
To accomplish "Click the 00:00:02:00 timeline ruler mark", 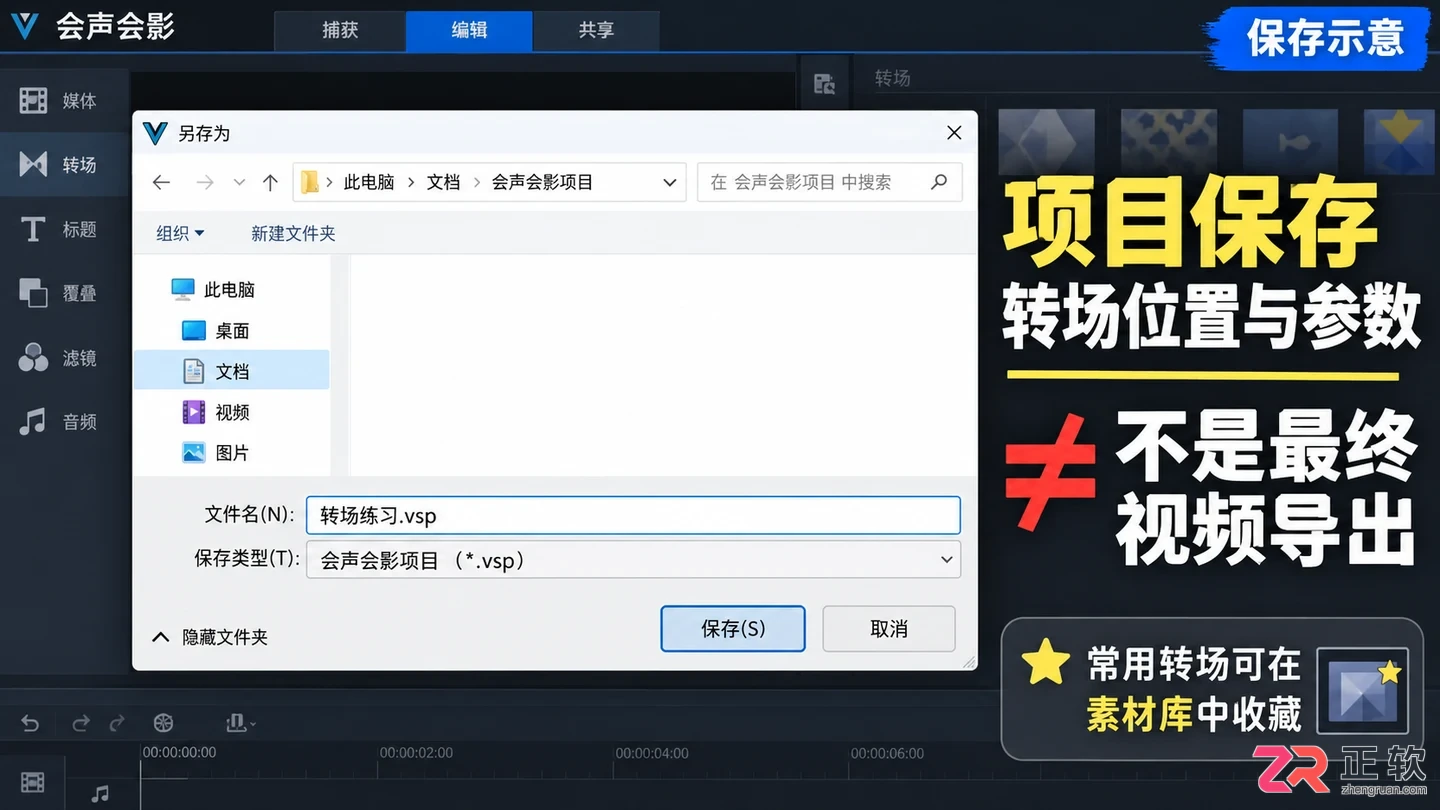I will 416,752.
